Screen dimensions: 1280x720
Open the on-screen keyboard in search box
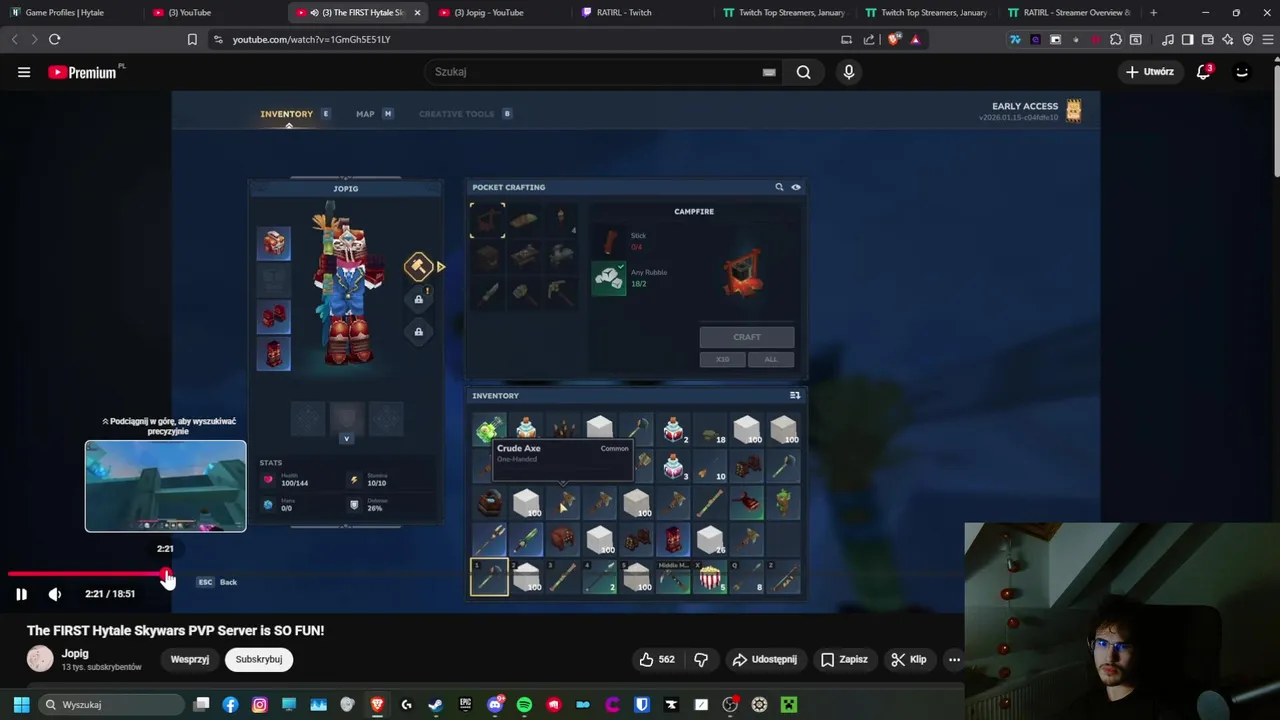[x=769, y=72]
